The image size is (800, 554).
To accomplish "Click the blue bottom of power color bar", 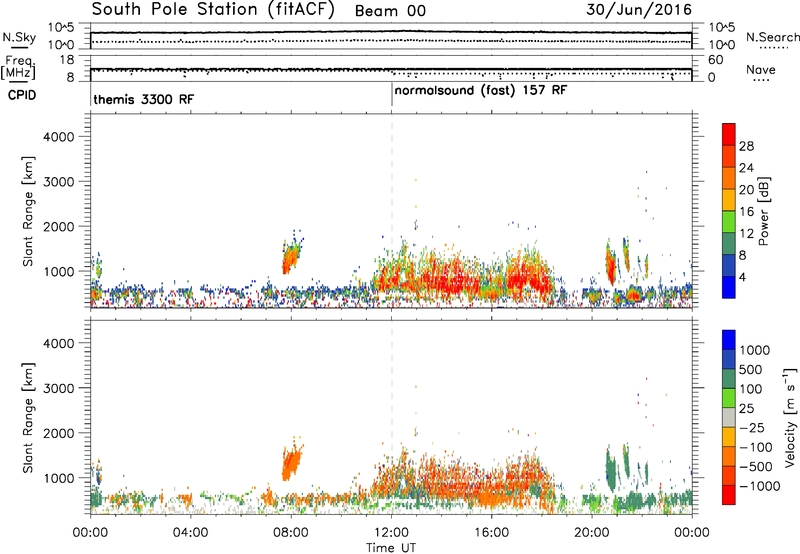I will (x=729, y=287).
